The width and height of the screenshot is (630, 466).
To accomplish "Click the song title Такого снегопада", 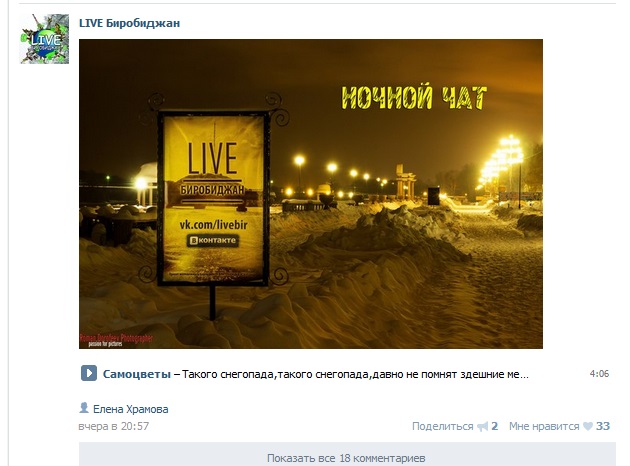I will (355, 374).
